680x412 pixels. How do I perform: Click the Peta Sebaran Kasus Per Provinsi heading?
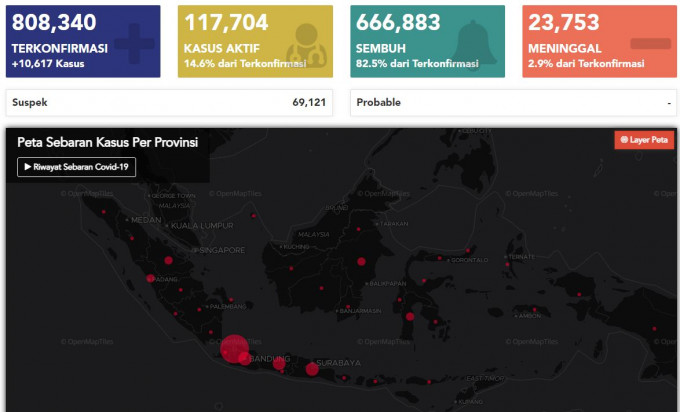click(x=107, y=143)
